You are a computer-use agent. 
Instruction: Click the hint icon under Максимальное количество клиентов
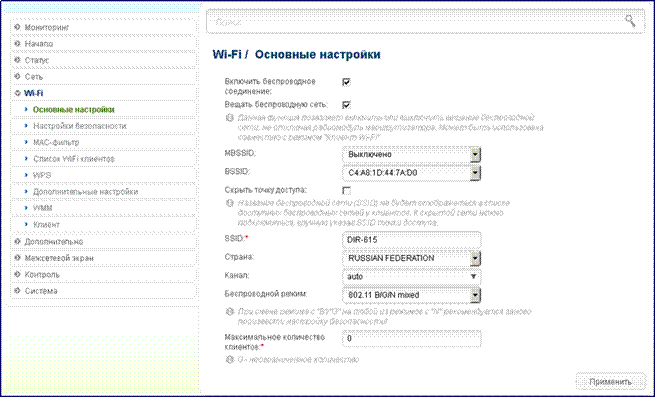(x=229, y=359)
